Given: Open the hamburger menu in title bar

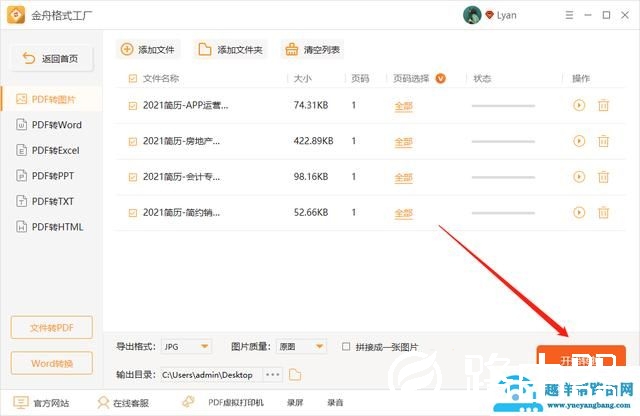Looking at the screenshot, I should coord(569,16).
